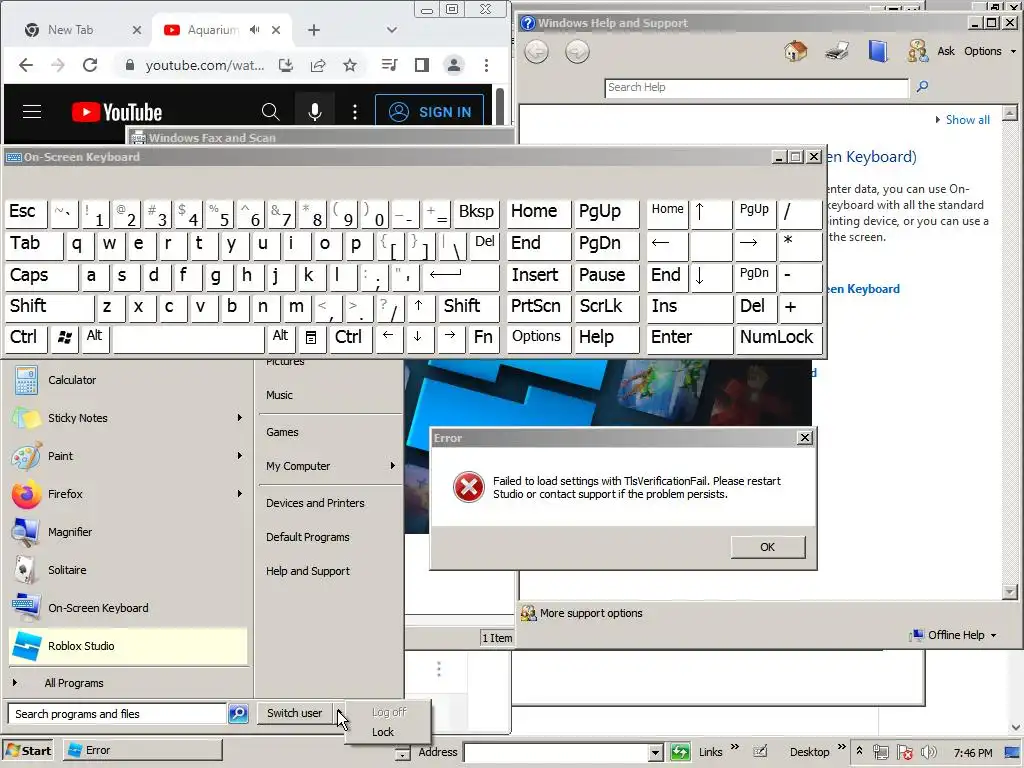Image resolution: width=1024 pixels, height=768 pixels.
Task: Open the Chrome tab search dropdown chevron
Action: click(392, 30)
